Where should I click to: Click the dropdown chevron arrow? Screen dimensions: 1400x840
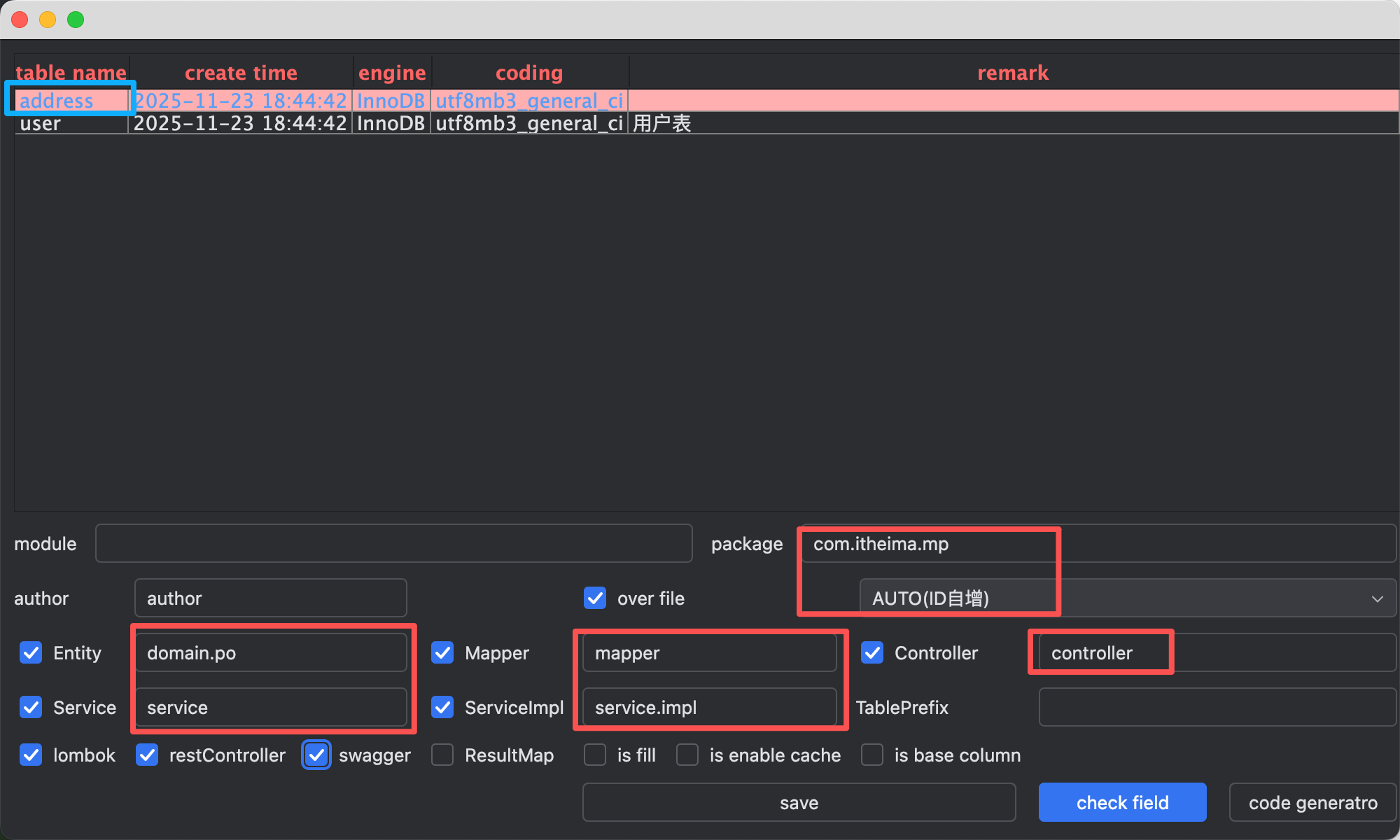click(1377, 598)
